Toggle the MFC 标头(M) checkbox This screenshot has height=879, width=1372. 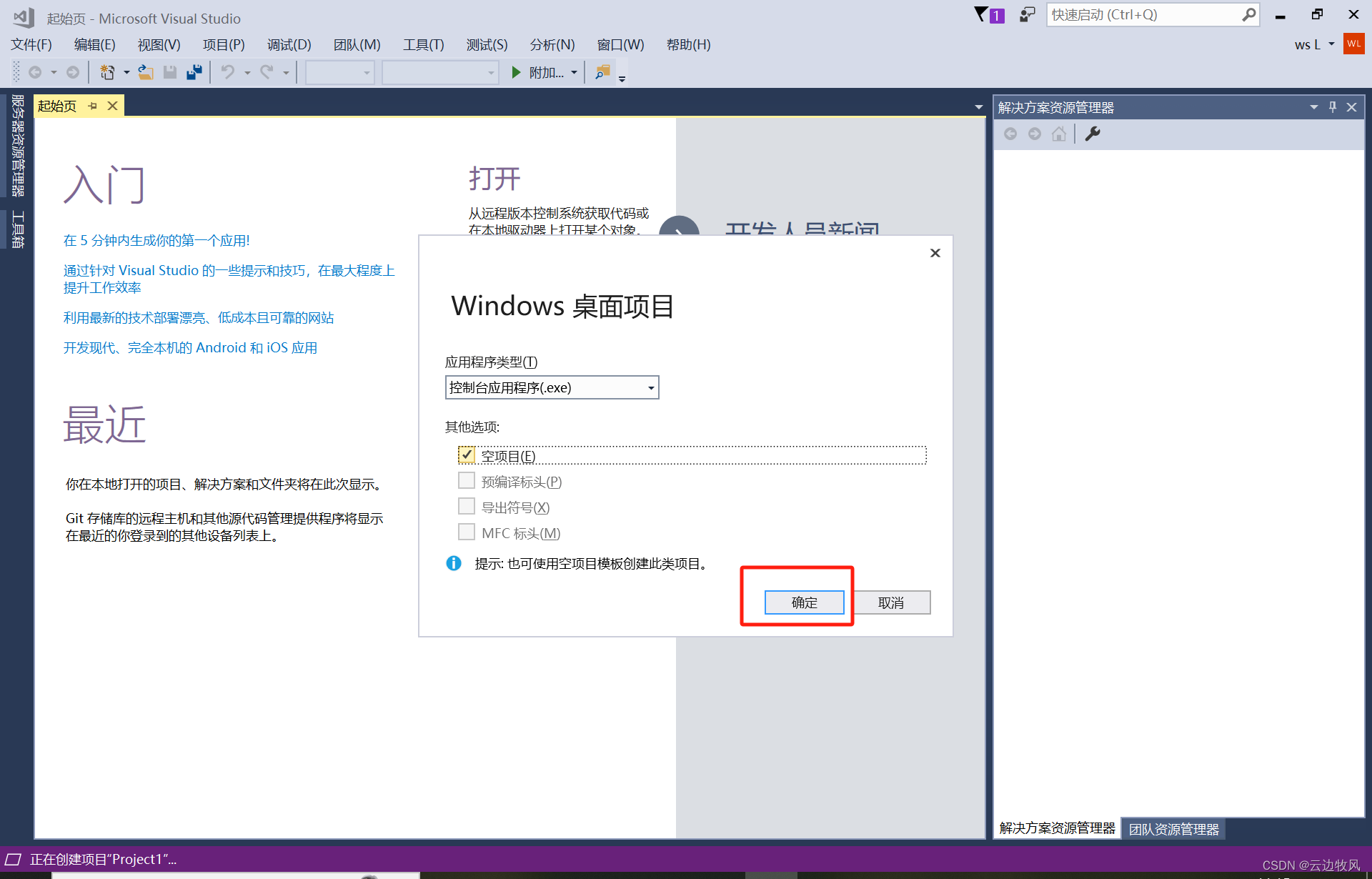click(467, 532)
